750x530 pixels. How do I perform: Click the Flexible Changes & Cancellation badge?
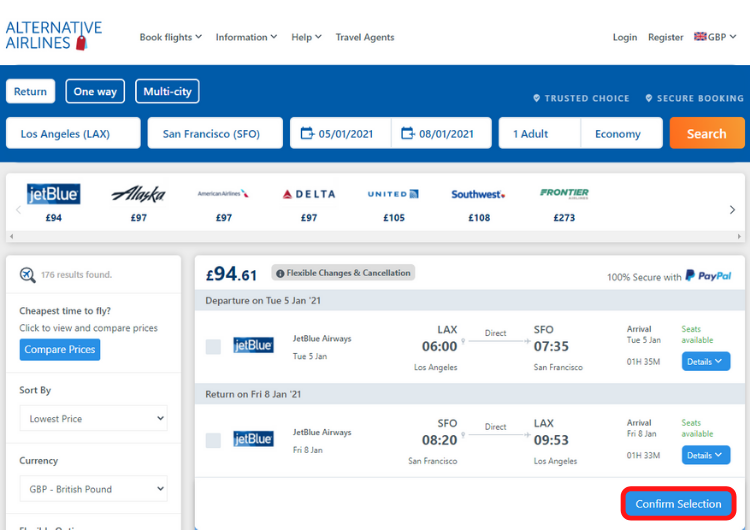[343, 273]
